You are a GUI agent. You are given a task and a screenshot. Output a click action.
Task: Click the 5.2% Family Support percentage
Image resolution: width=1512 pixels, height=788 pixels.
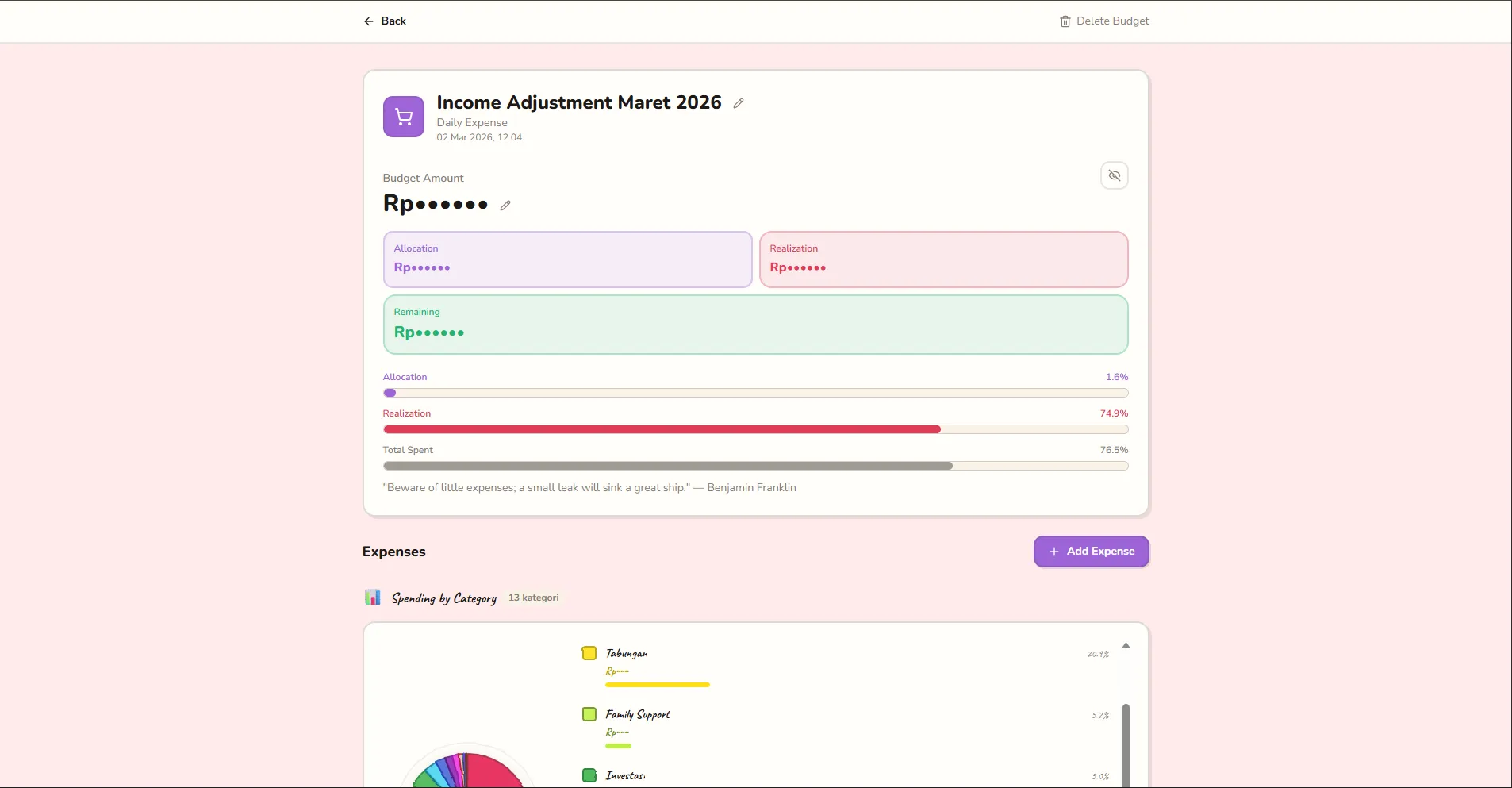(x=1100, y=715)
